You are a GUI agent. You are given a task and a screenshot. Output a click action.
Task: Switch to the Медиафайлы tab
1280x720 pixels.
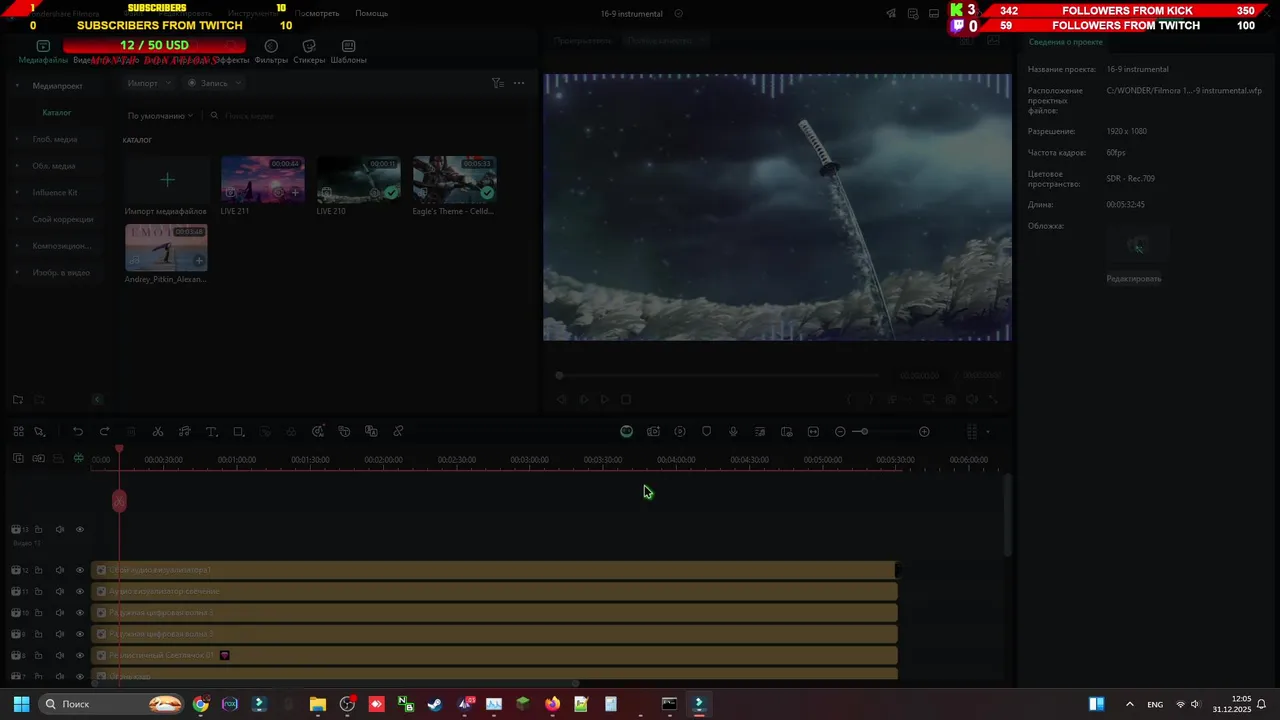[x=43, y=52]
